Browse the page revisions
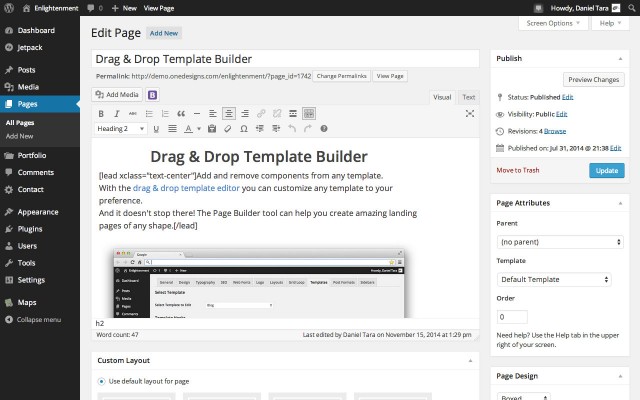The image size is (640, 400). [555, 131]
